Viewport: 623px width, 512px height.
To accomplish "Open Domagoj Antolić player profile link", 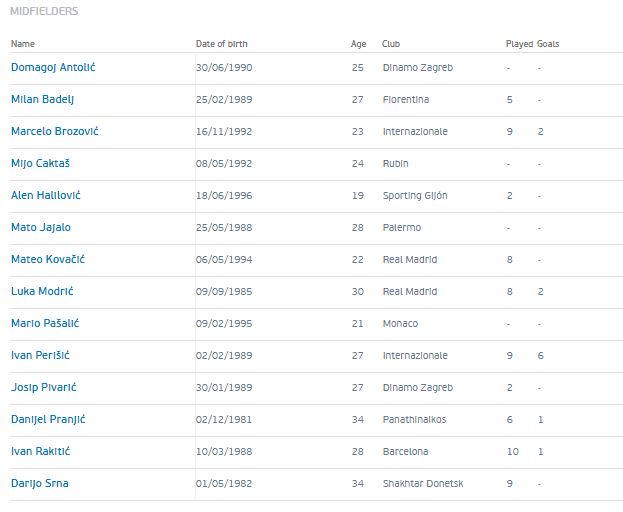I will [x=53, y=68].
